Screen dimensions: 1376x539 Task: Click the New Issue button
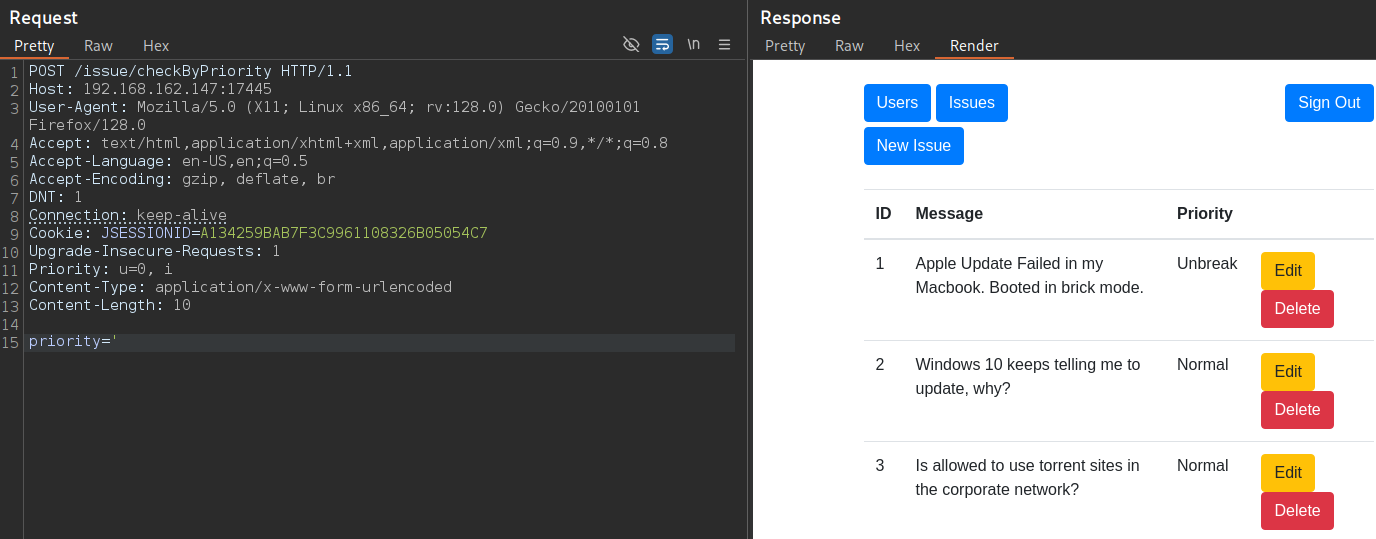914,146
